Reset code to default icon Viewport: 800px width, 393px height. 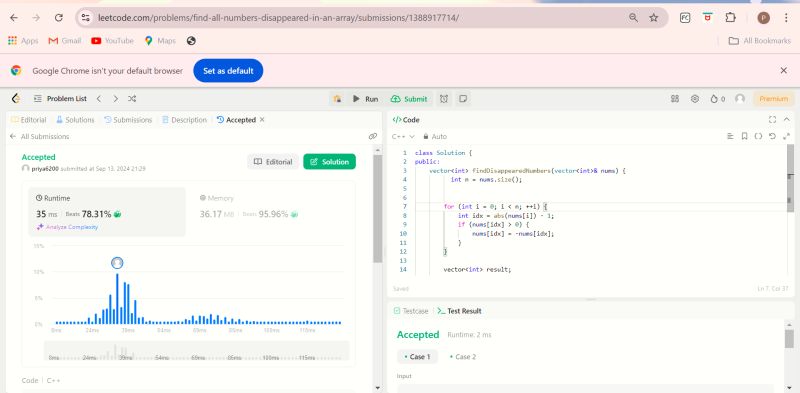tap(772, 136)
